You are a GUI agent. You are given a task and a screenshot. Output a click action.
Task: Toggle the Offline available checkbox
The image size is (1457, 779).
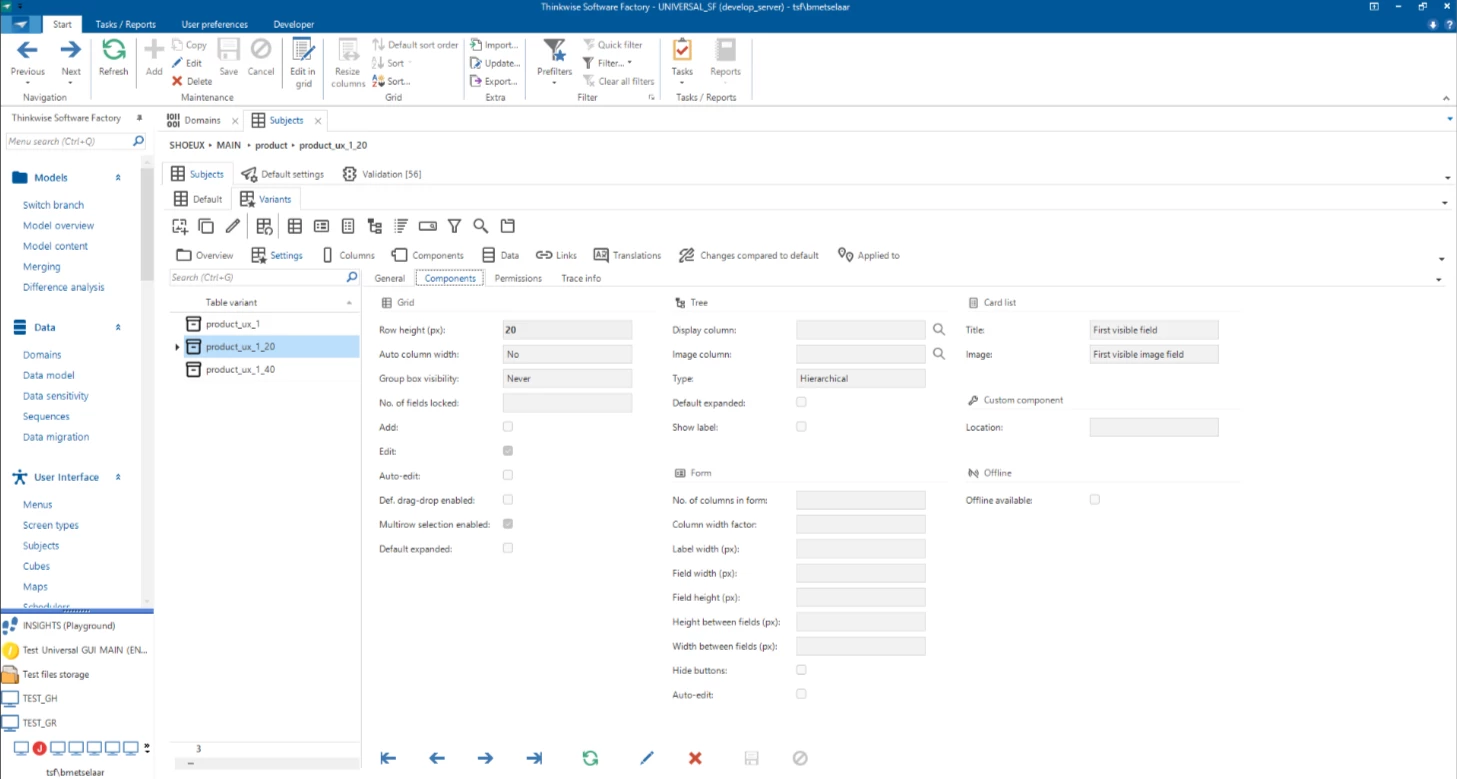1095,499
